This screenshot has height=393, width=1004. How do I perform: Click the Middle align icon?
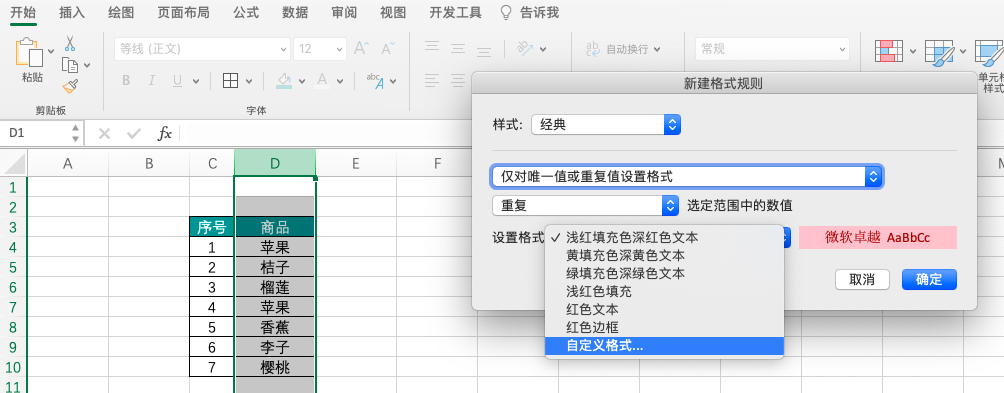457,49
